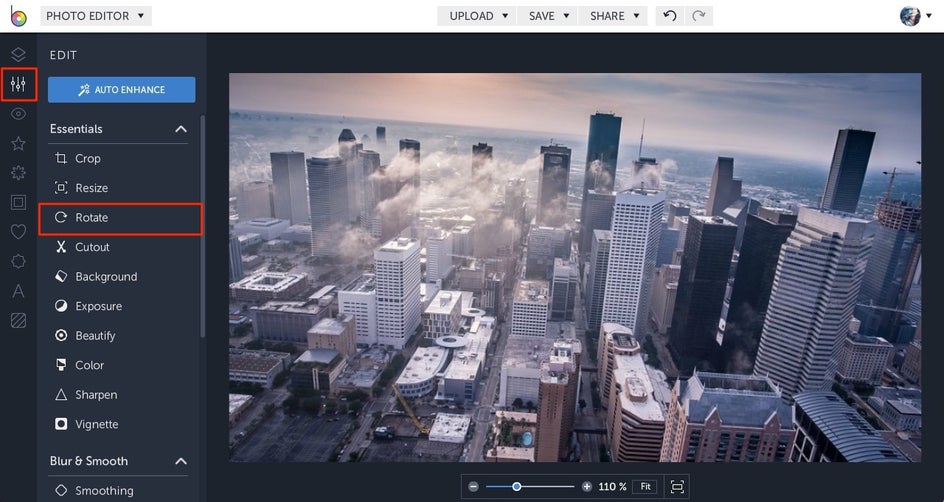944x502 pixels.
Task: Open the Upload dropdown menu
Action: tap(477, 16)
